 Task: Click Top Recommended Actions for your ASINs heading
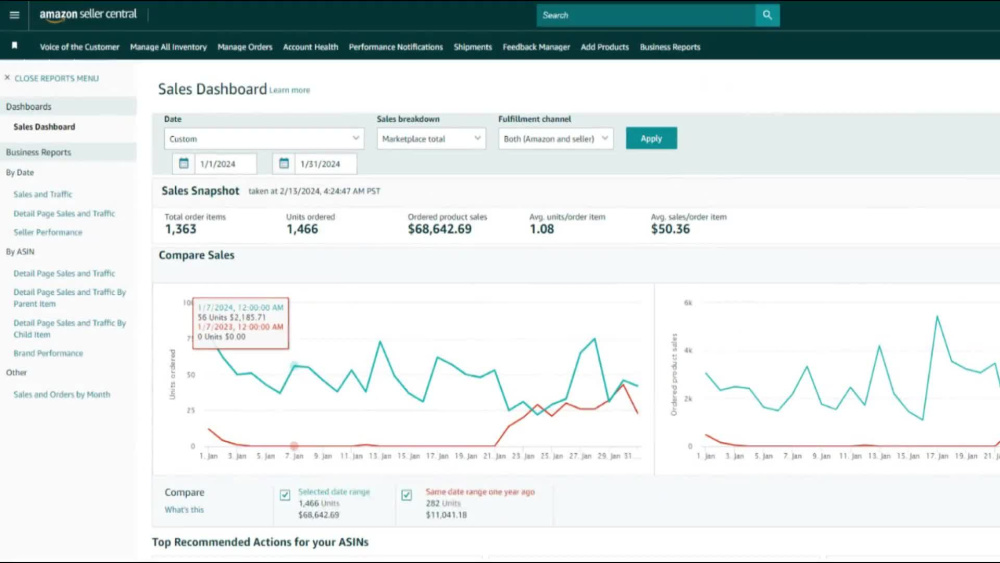pos(260,542)
